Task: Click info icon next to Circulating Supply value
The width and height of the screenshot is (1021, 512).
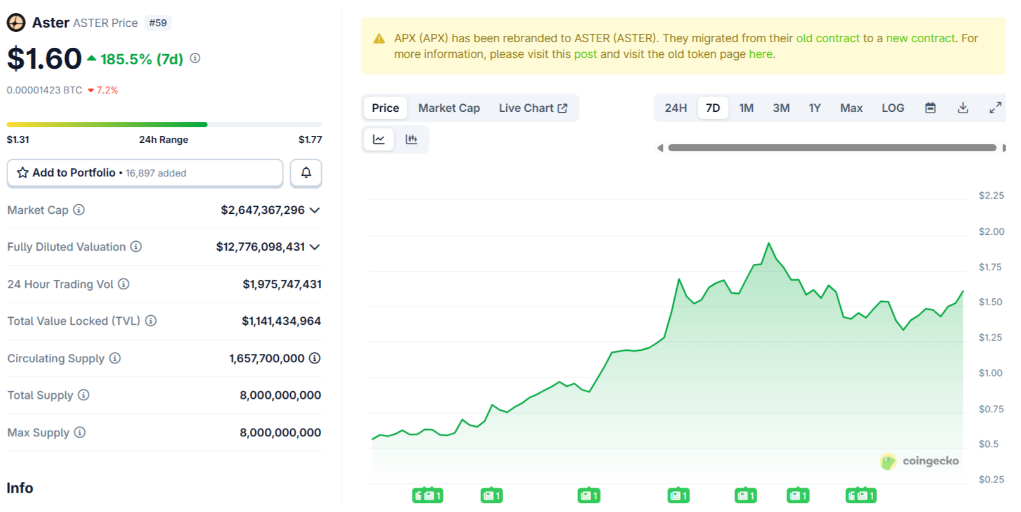Action: (x=315, y=358)
